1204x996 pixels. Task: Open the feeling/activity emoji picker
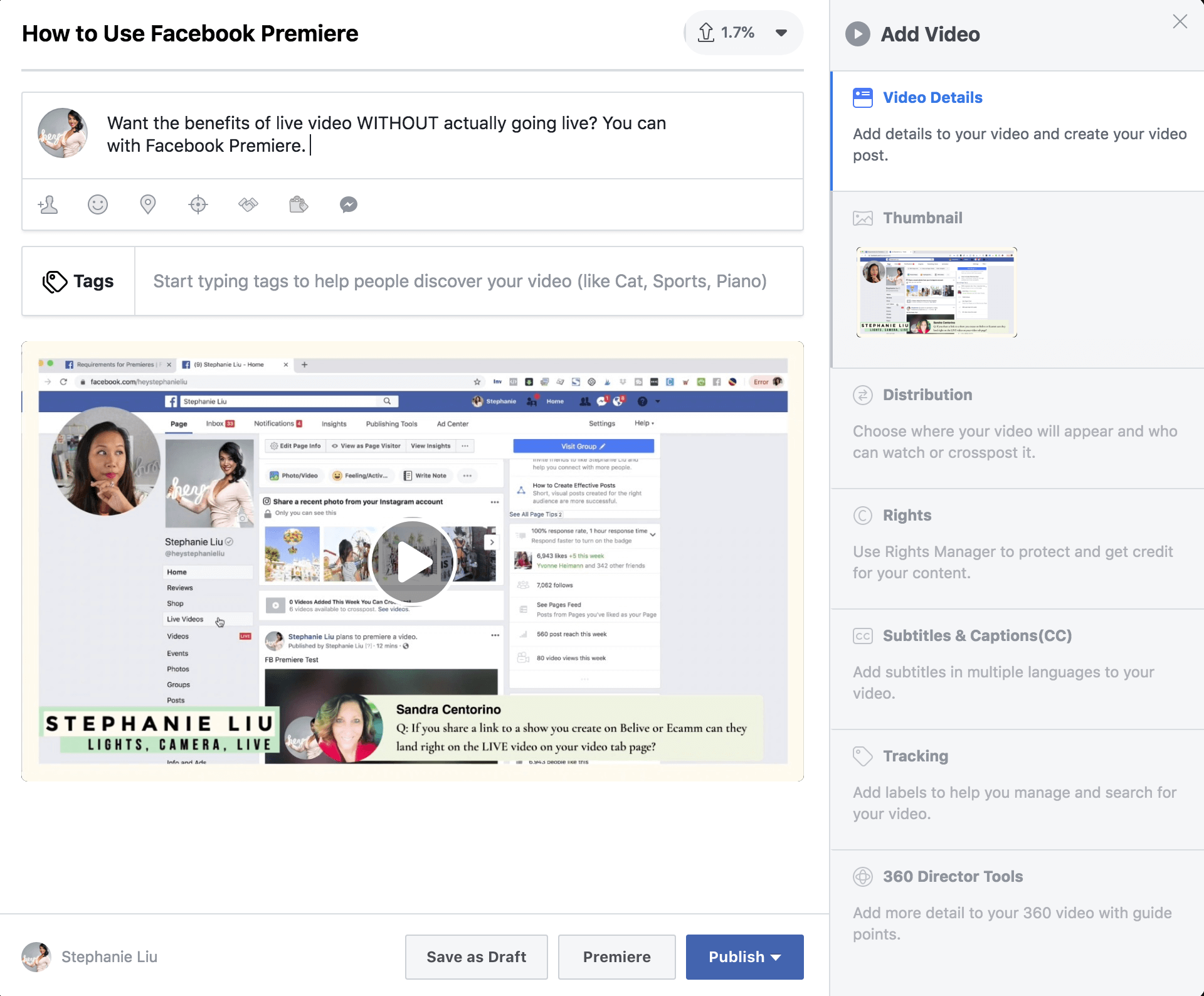click(x=98, y=204)
